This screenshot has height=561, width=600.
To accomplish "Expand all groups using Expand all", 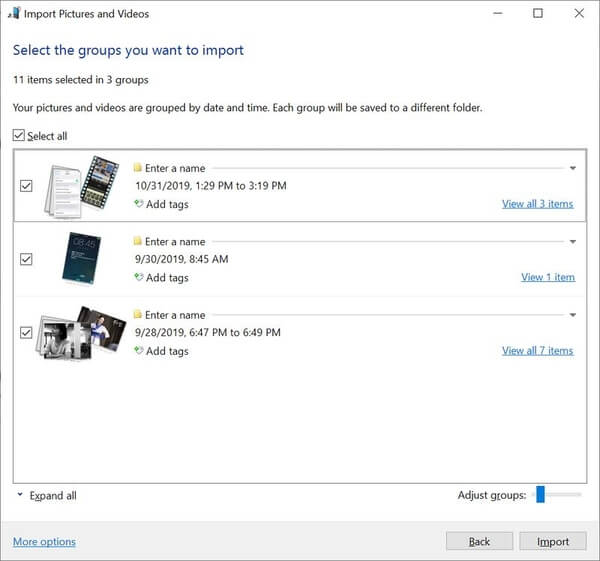I will [x=46, y=495].
